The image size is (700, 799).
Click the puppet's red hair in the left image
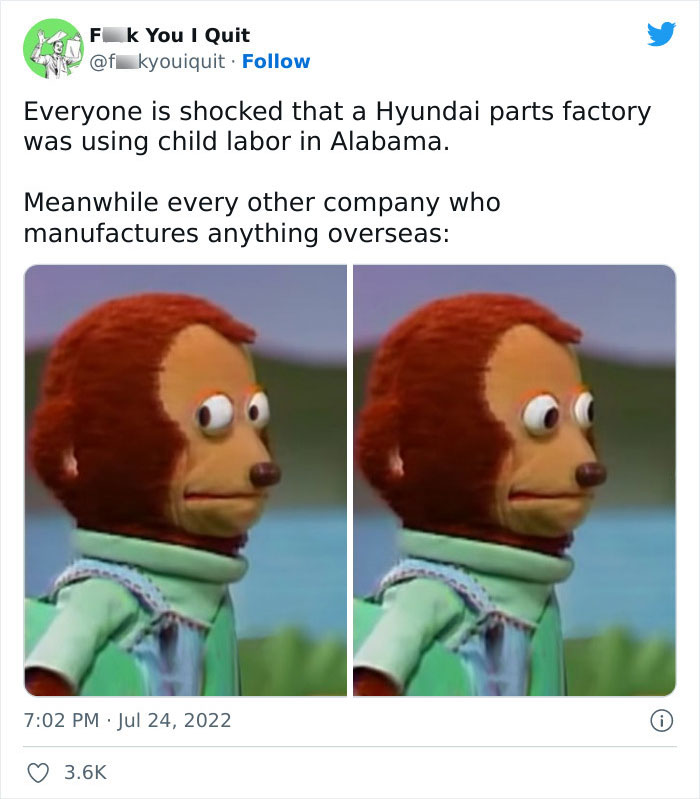click(x=117, y=367)
